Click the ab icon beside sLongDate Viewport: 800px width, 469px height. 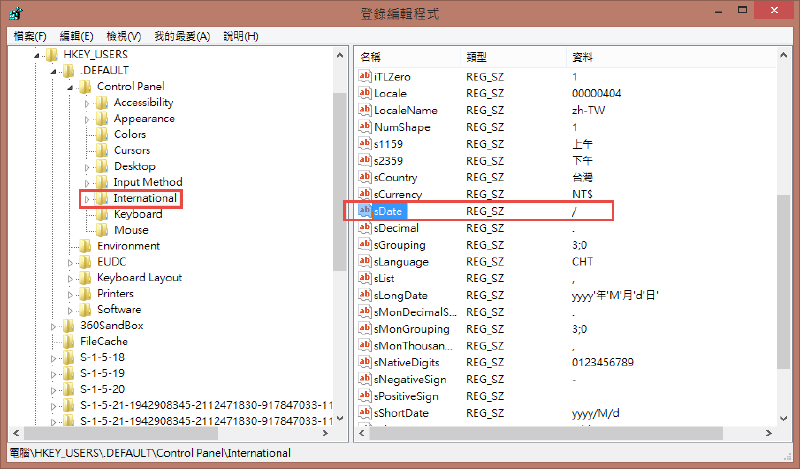365,296
